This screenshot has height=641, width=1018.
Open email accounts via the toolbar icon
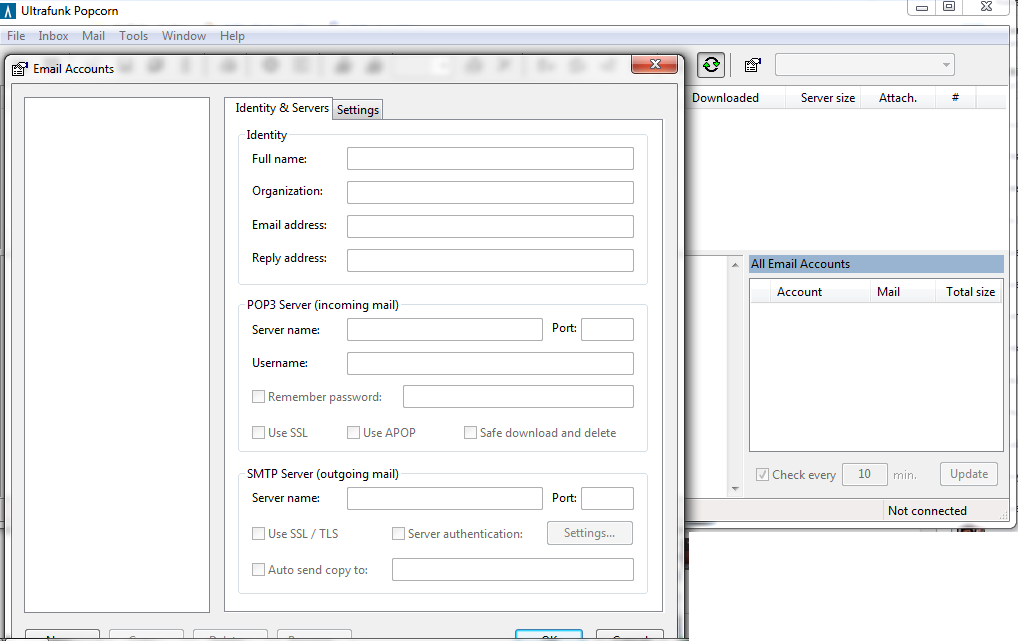pos(752,65)
